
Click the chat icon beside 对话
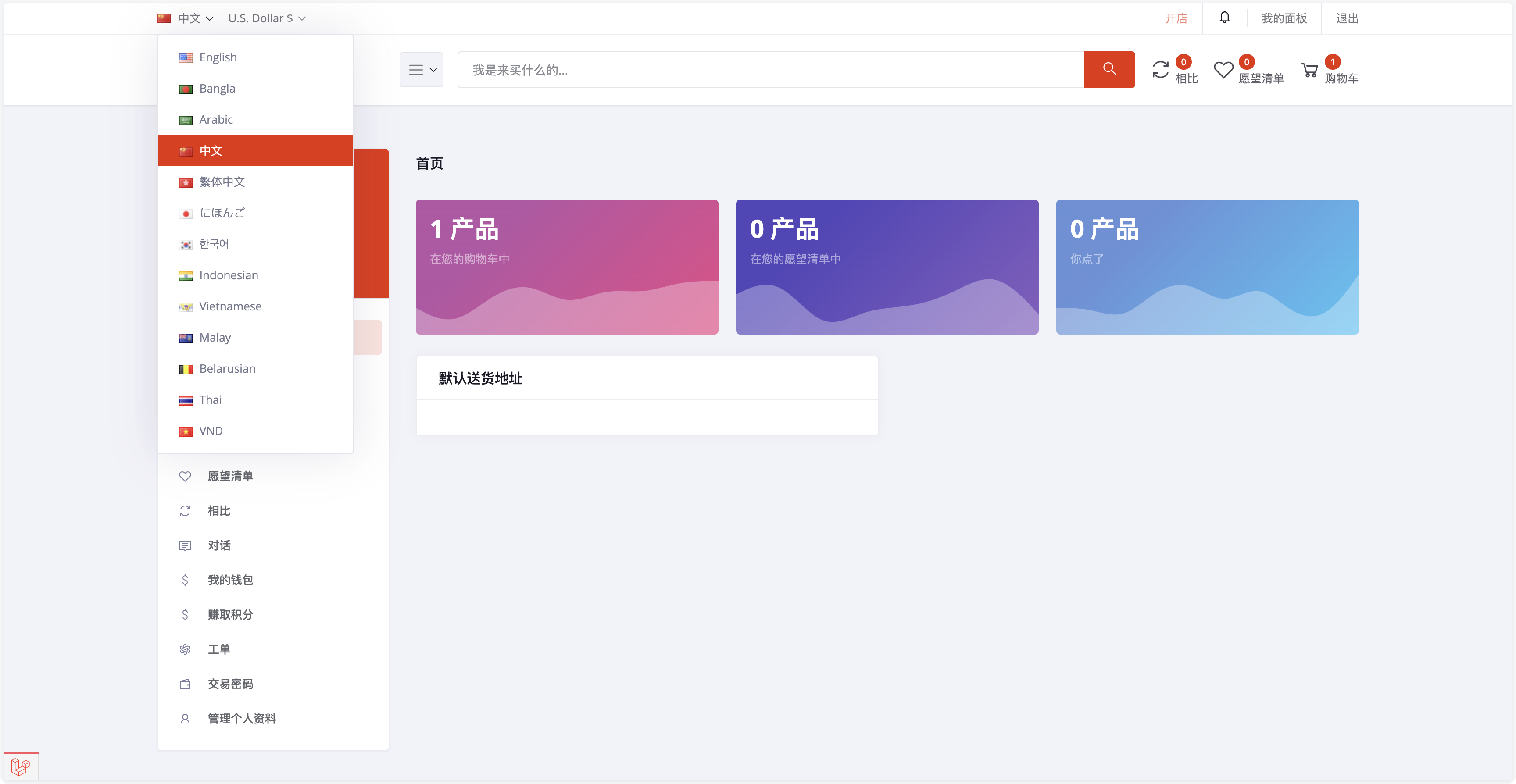(186, 545)
